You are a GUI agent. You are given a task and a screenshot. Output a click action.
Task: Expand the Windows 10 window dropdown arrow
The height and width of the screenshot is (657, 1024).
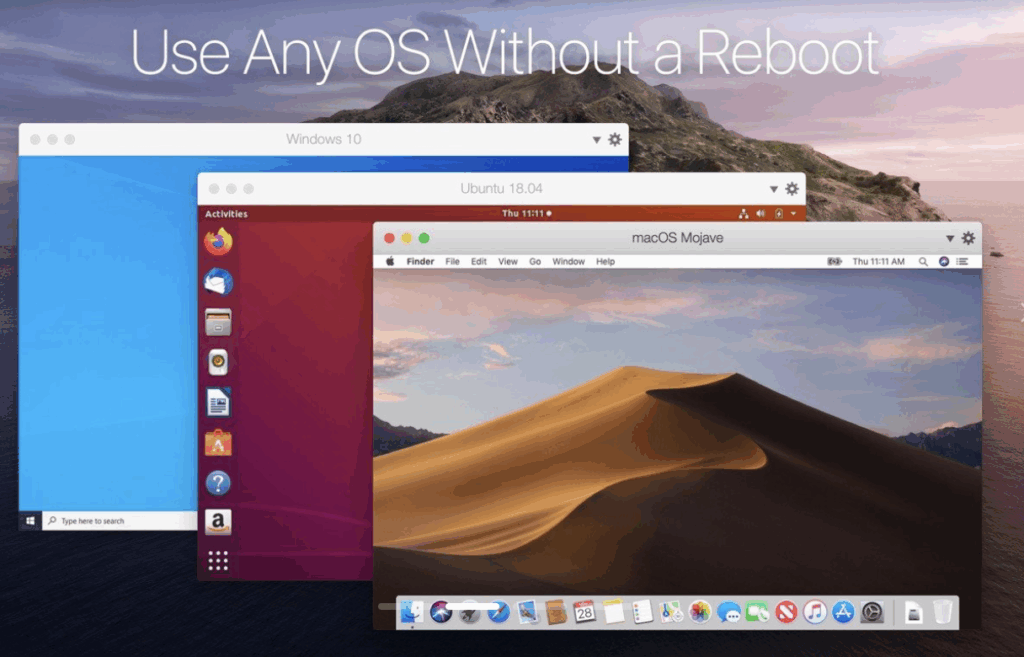596,140
